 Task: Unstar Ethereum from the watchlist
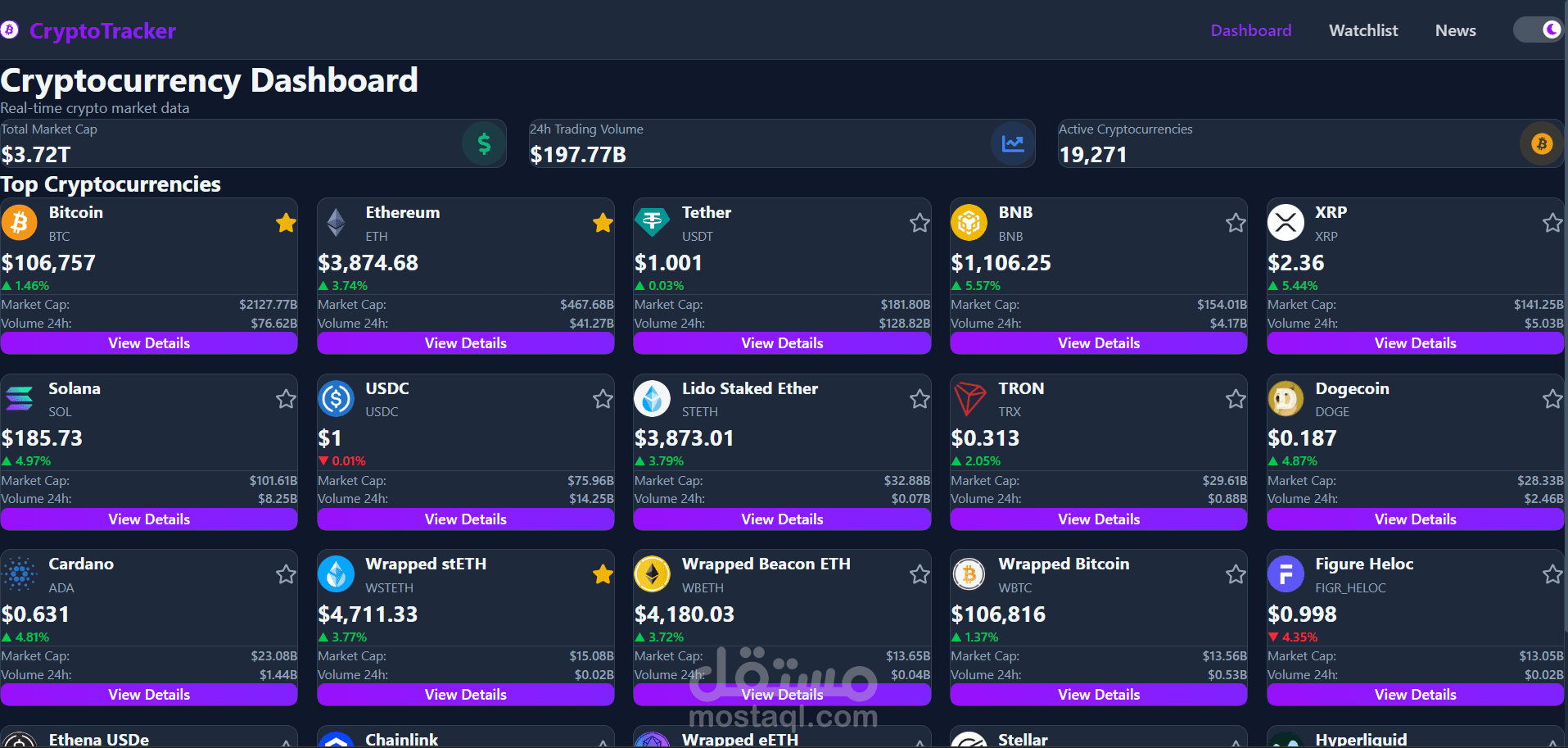click(603, 223)
